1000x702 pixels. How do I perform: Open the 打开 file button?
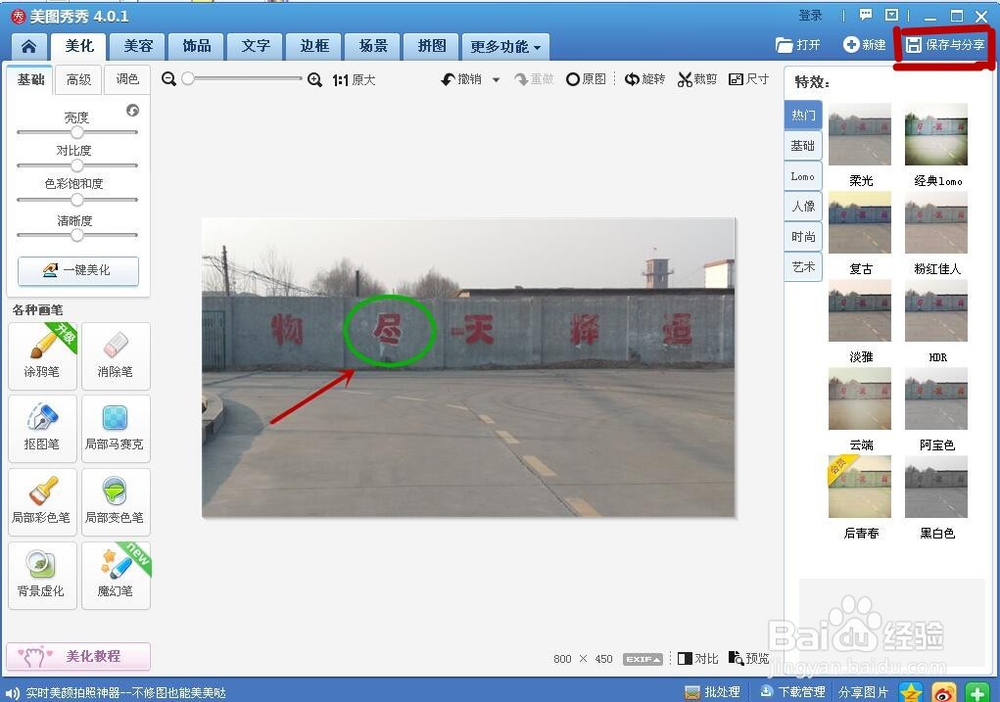798,45
